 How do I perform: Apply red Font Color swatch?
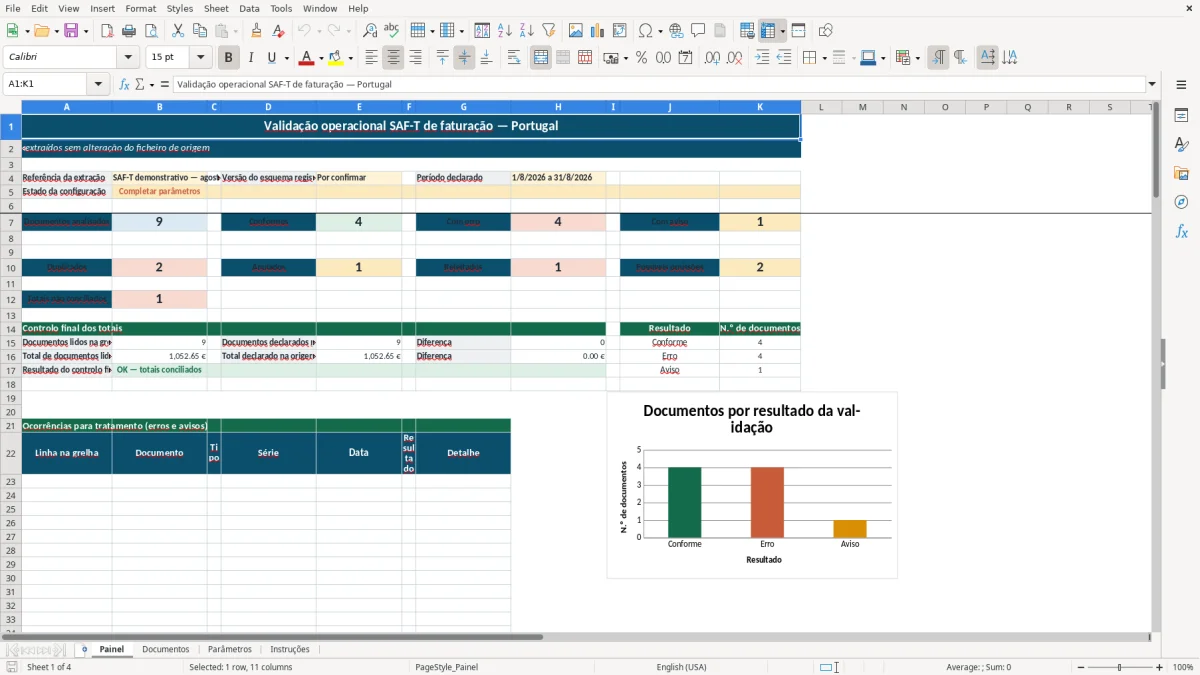point(307,58)
